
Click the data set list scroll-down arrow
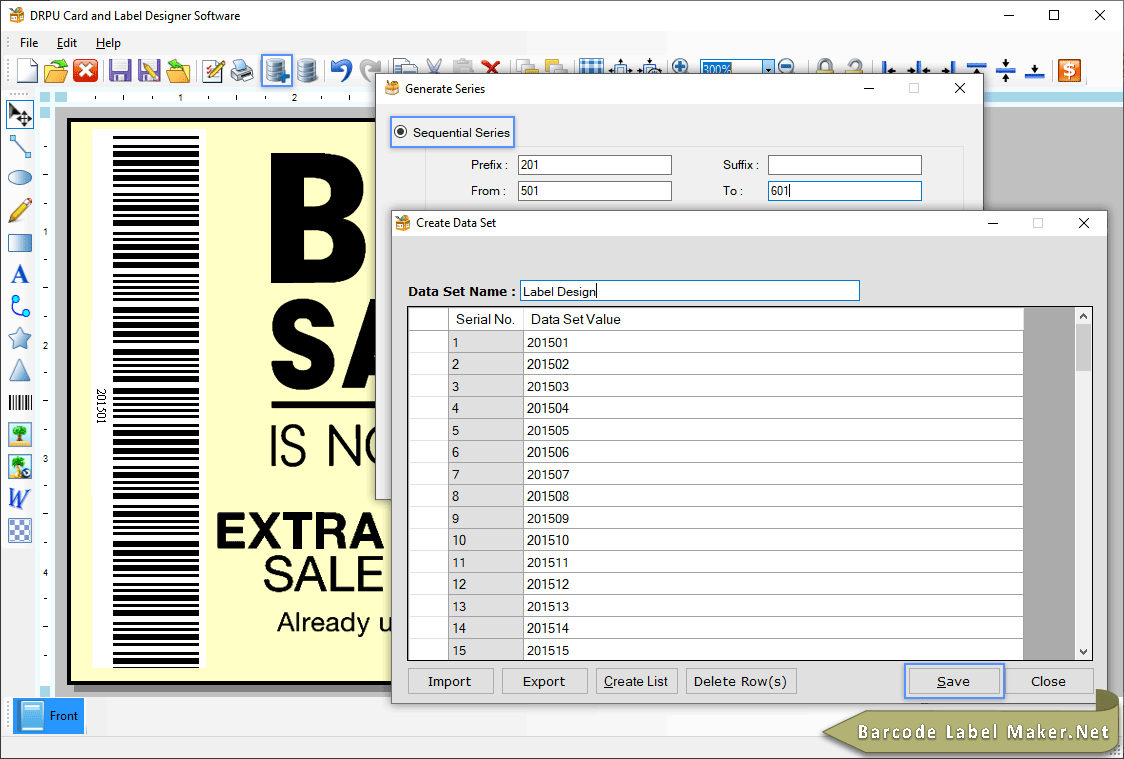[1083, 651]
